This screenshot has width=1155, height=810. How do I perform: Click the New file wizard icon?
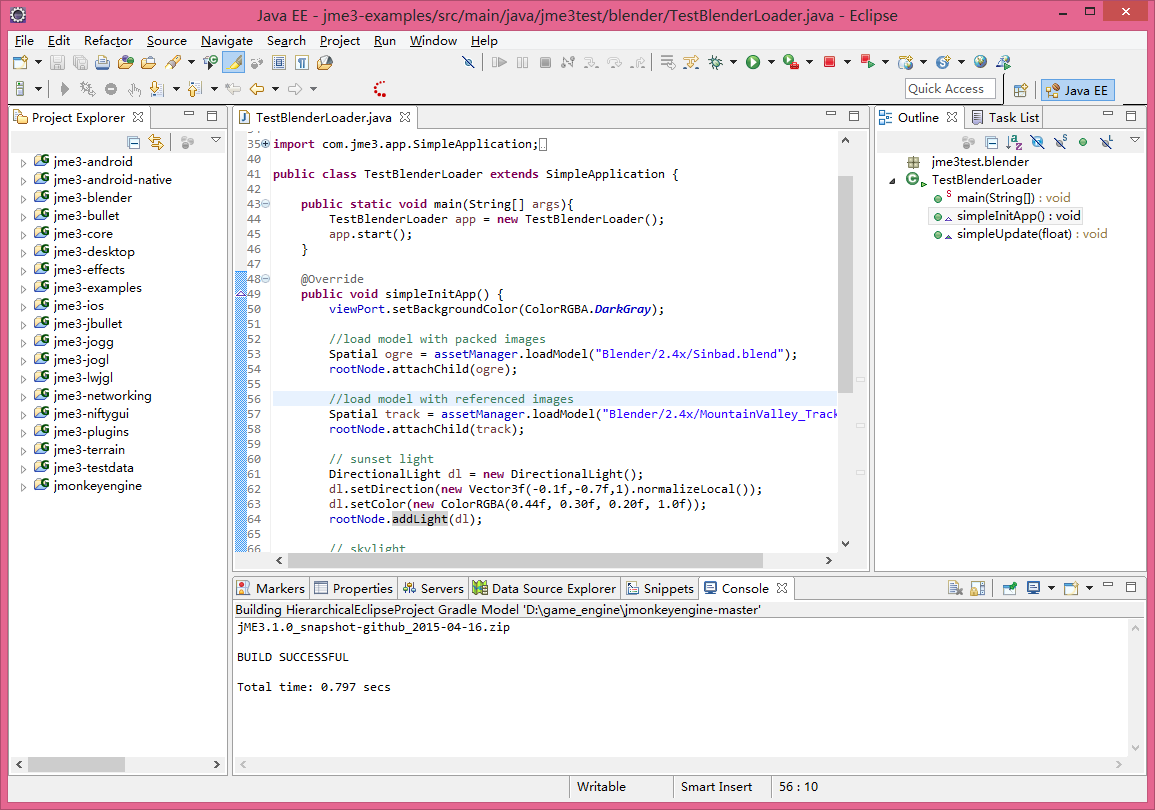[x=21, y=63]
